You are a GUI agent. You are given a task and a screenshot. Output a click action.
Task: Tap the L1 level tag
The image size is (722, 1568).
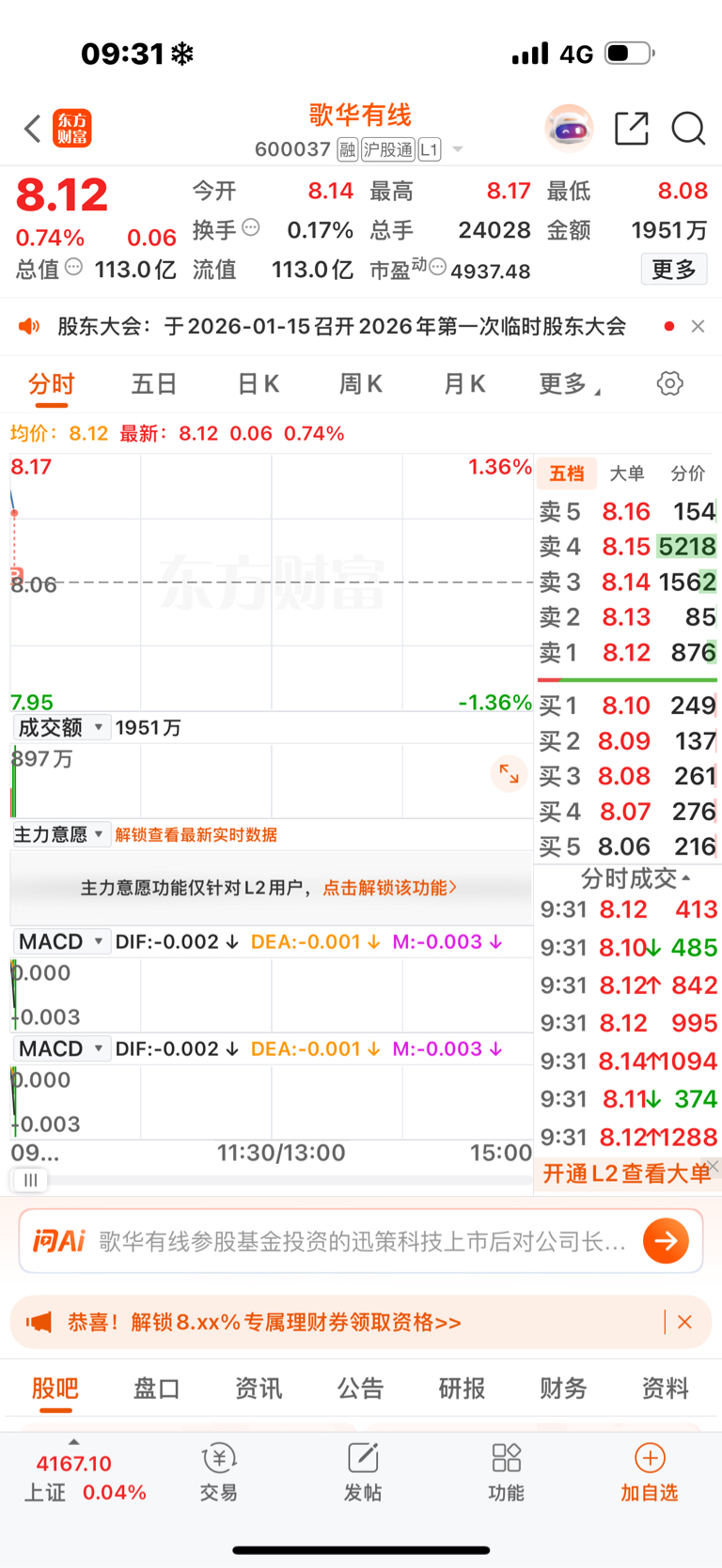(430, 149)
